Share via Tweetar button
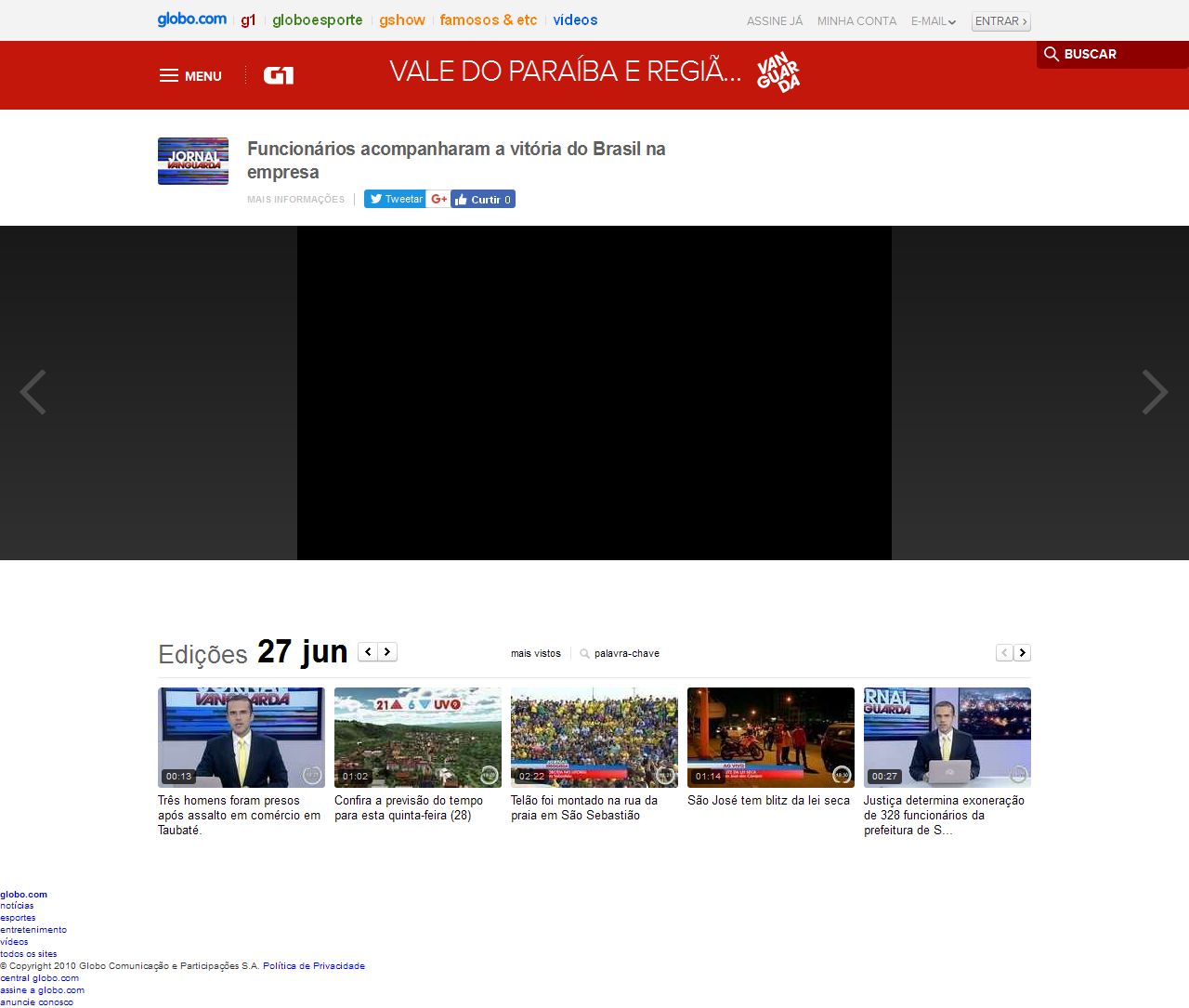 pyautogui.click(x=395, y=199)
